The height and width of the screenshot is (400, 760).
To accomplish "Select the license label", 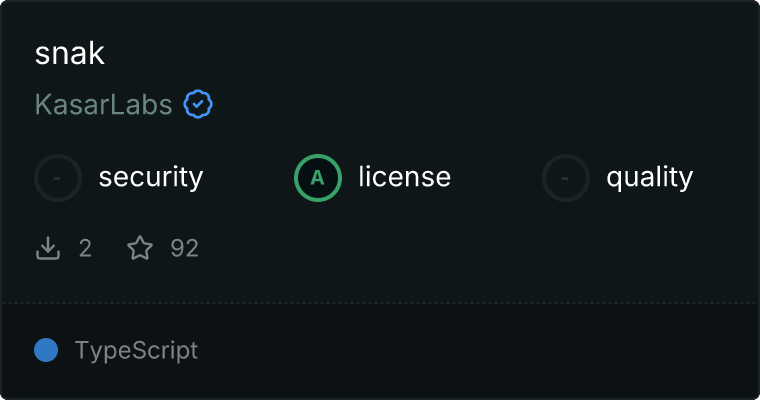I will (405, 176).
